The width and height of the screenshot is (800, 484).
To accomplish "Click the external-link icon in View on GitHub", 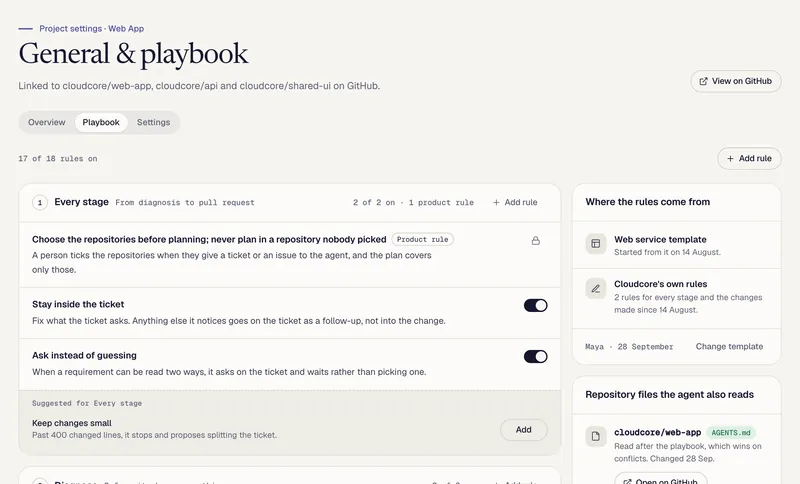I will pos(704,81).
